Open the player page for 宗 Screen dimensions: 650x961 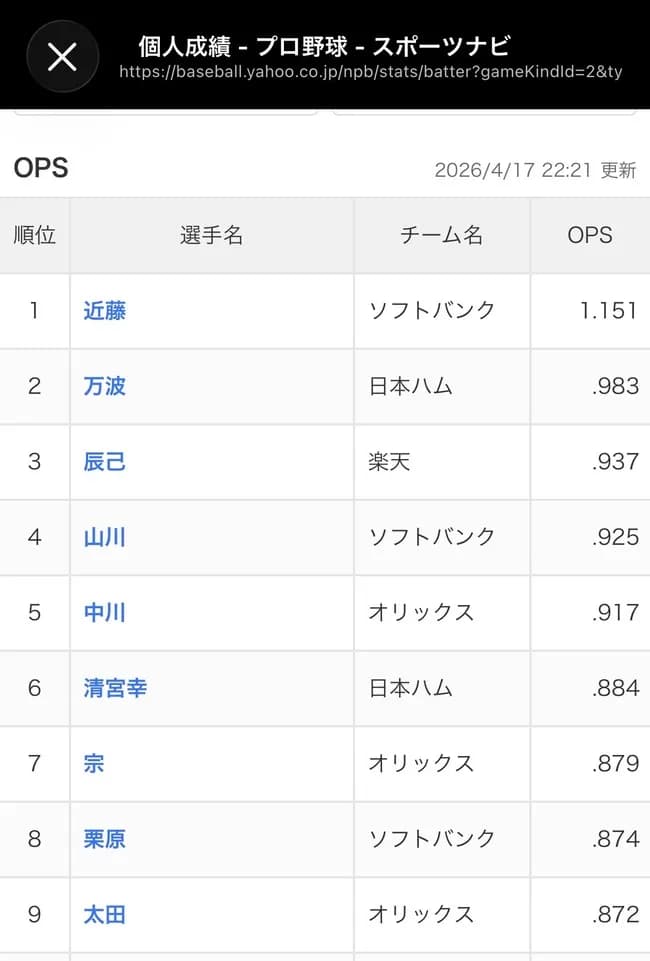click(94, 764)
